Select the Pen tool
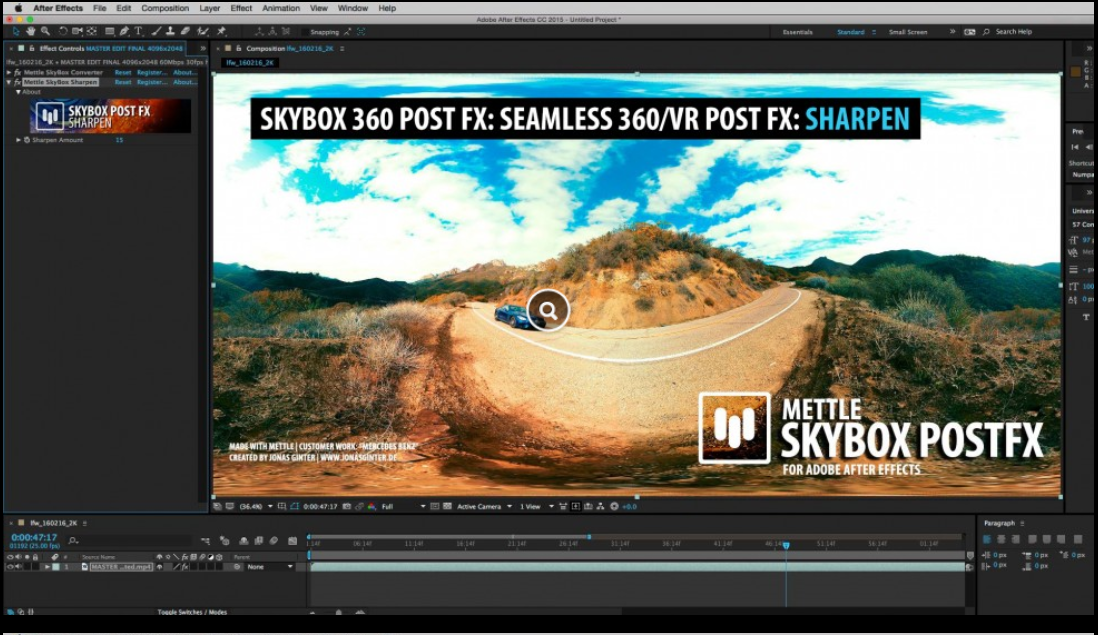The height and width of the screenshot is (635, 1098). (x=124, y=32)
